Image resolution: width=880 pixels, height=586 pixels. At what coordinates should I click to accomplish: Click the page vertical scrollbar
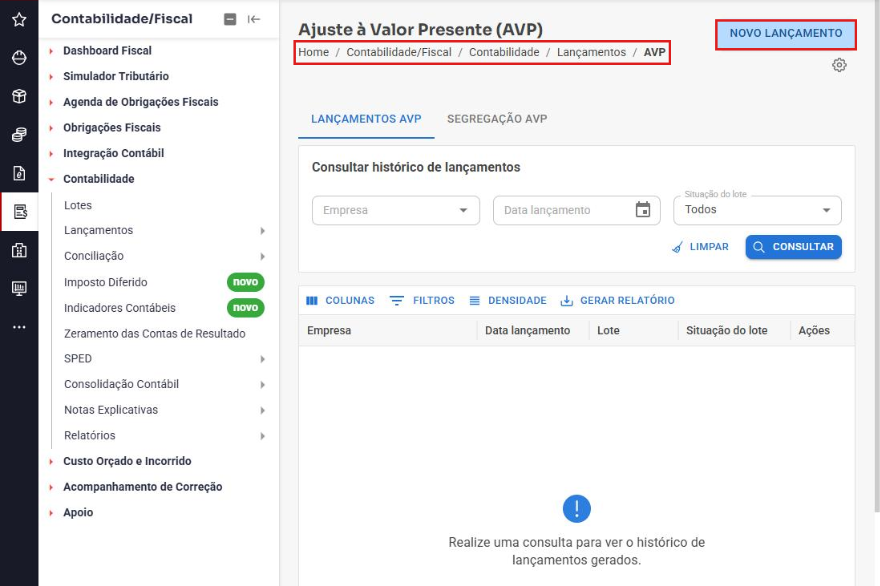(877, 255)
